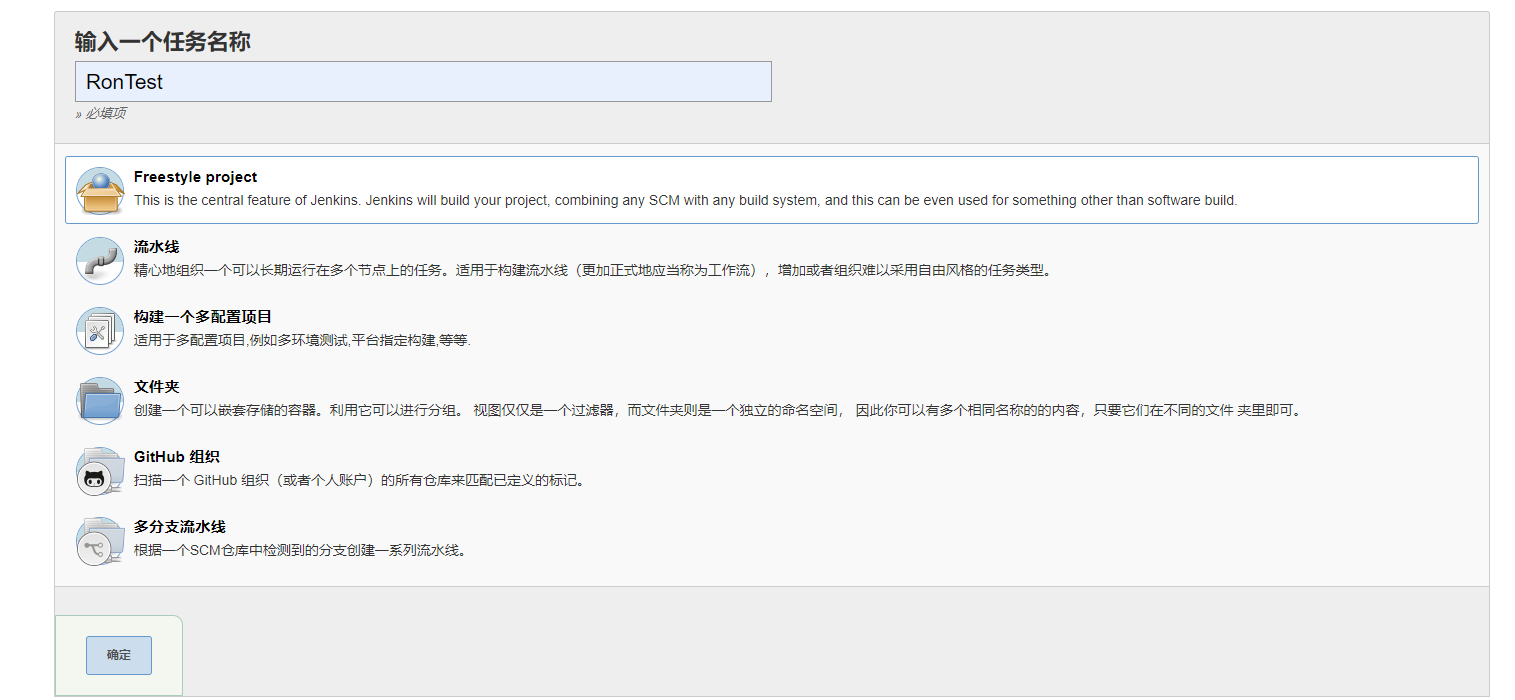Click in the RonTest task name field
Screen dimensions: 1515x700
(x=422, y=82)
